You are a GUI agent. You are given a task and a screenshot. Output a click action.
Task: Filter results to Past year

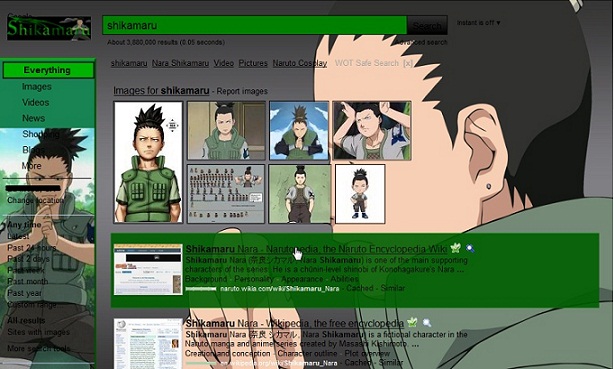click(x=24, y=293)
